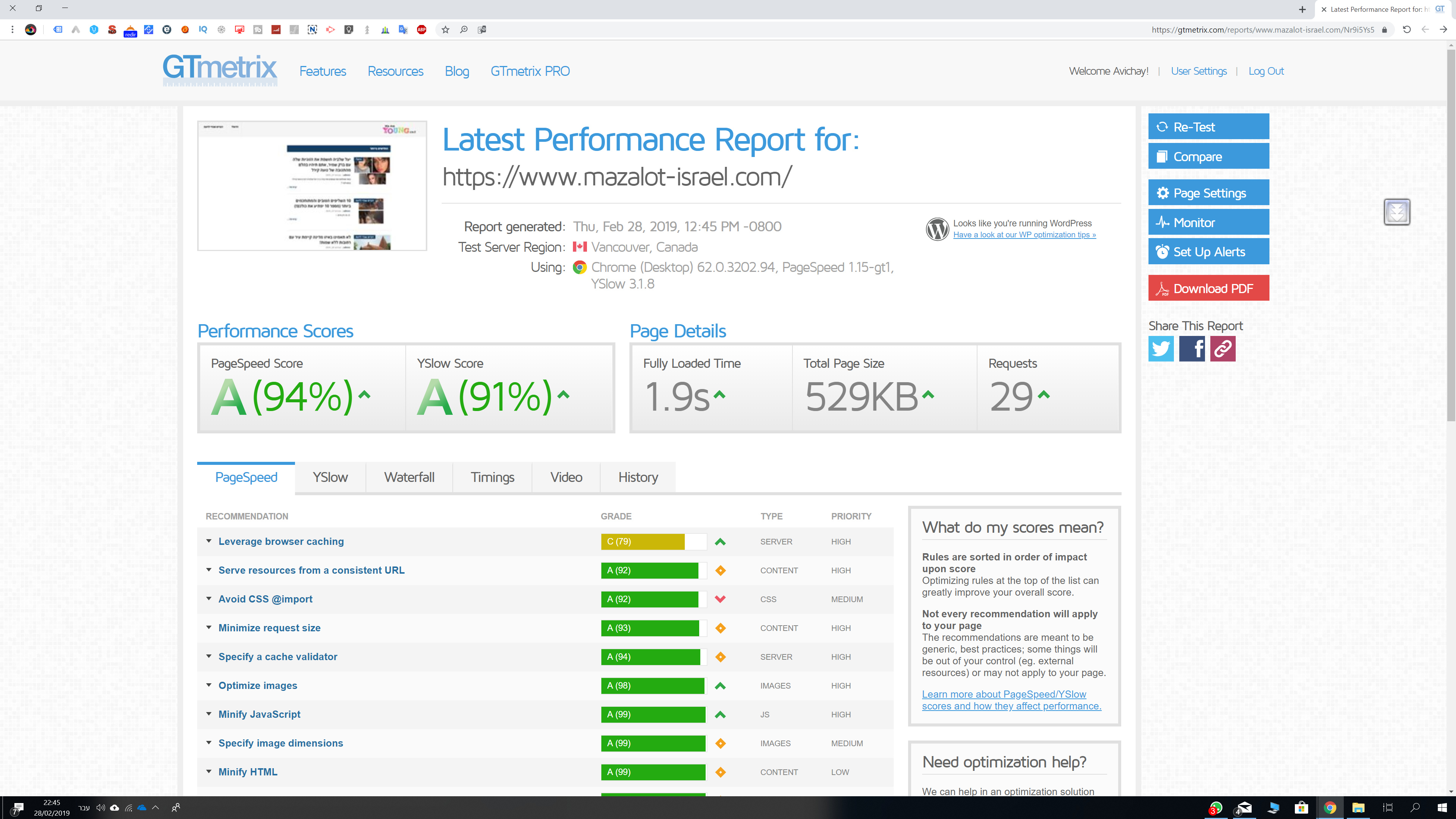Reload the page with refresh icon
The width and height of the screenshot is (1456, 819).
(1407, 30)
